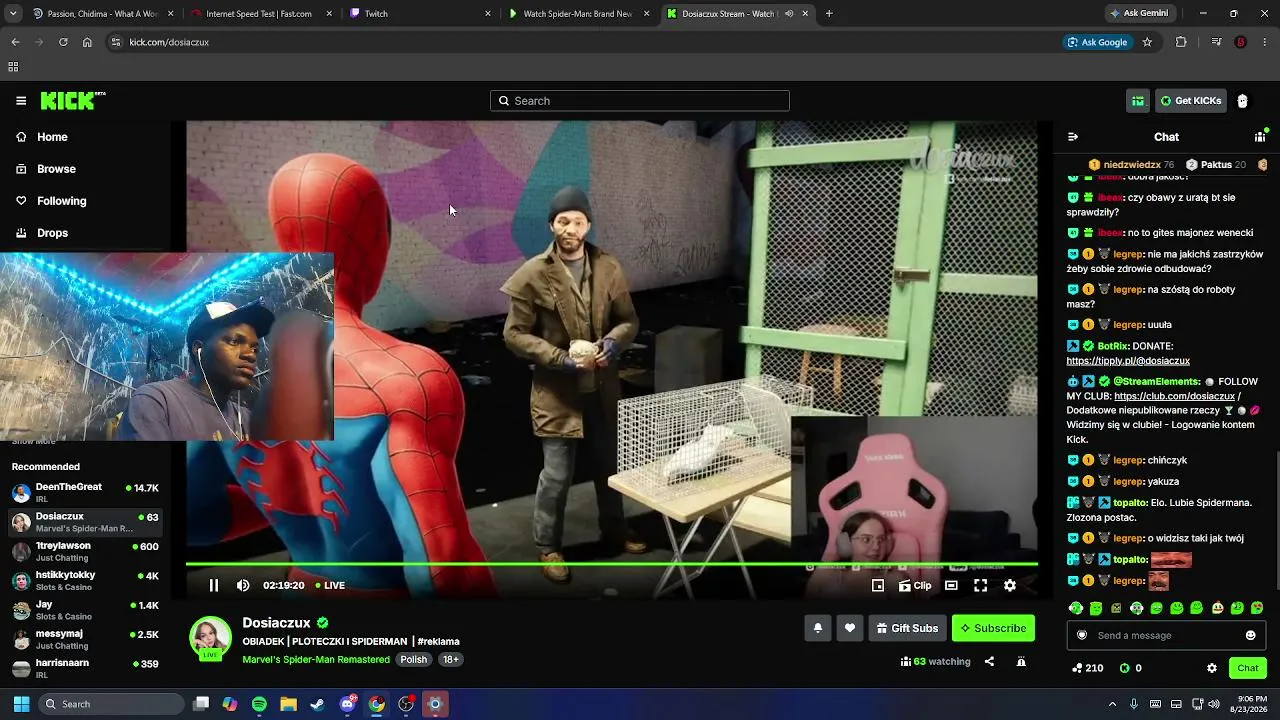Mute the Dosiaczux Stream tab audio
1280x720 pixels.
(x=789, y=14)
